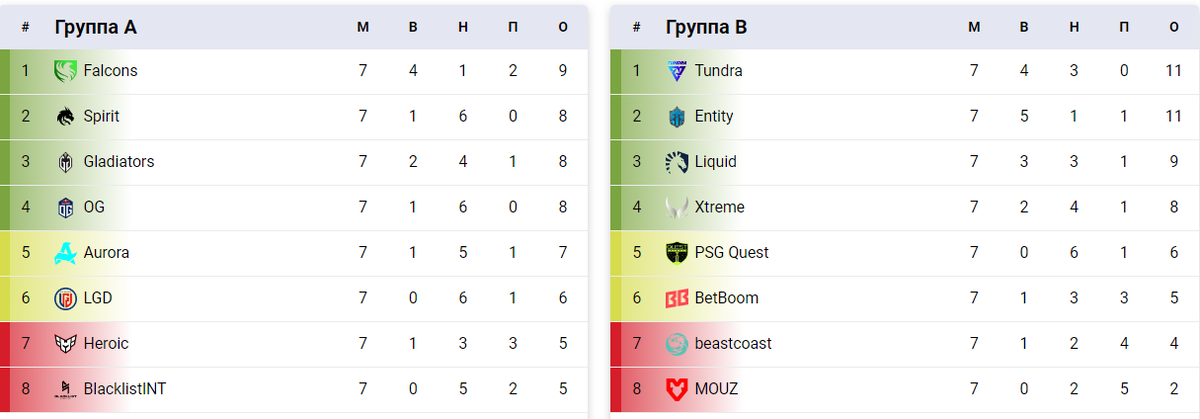The width and height of the screenshot is (1200, 419).
Task: Click the Tundra team logo
Action: click(677, 71)
